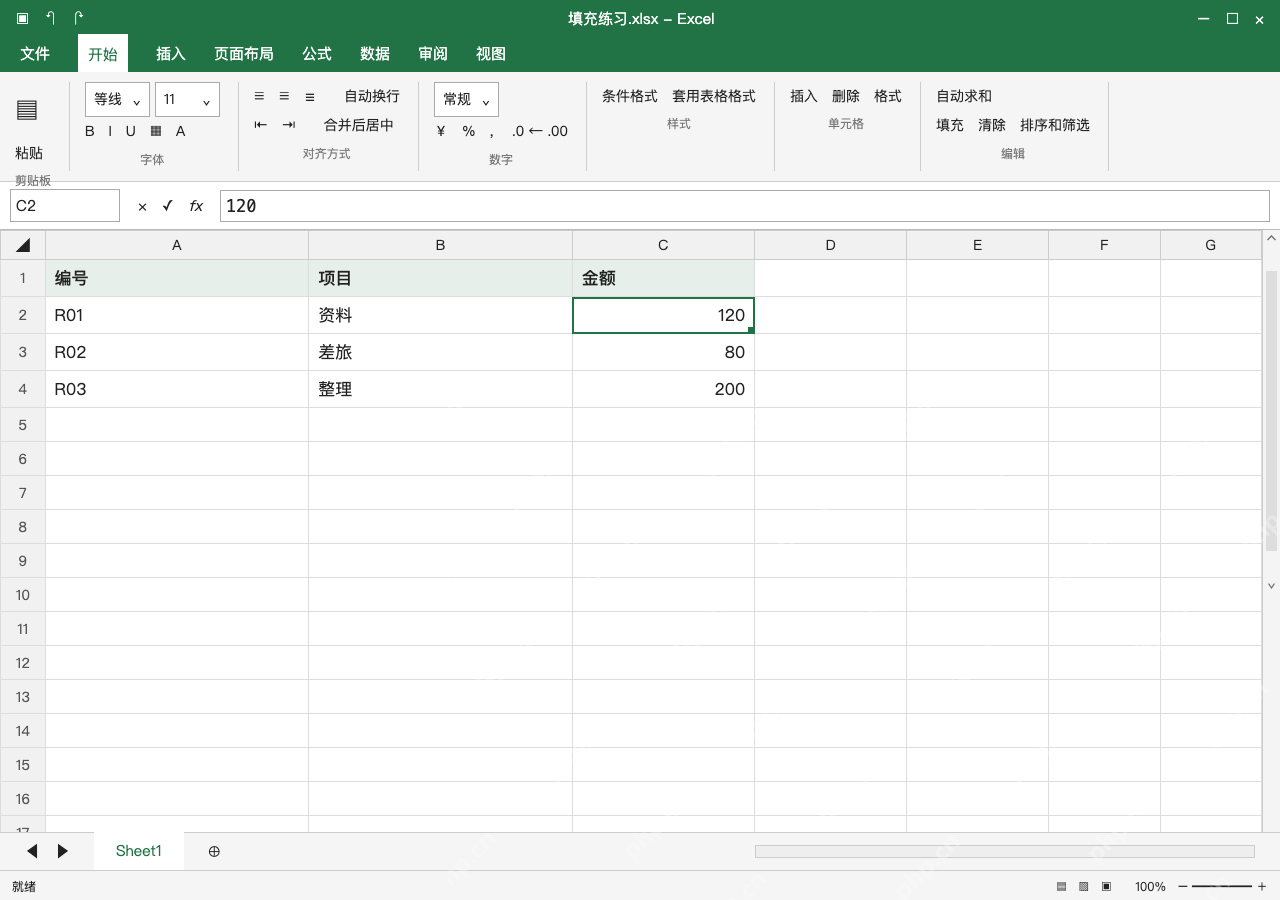This screenshot has width=1280, height=900.
Task: Click the 自动求和 AutoSum button
Action: [964, 96]
